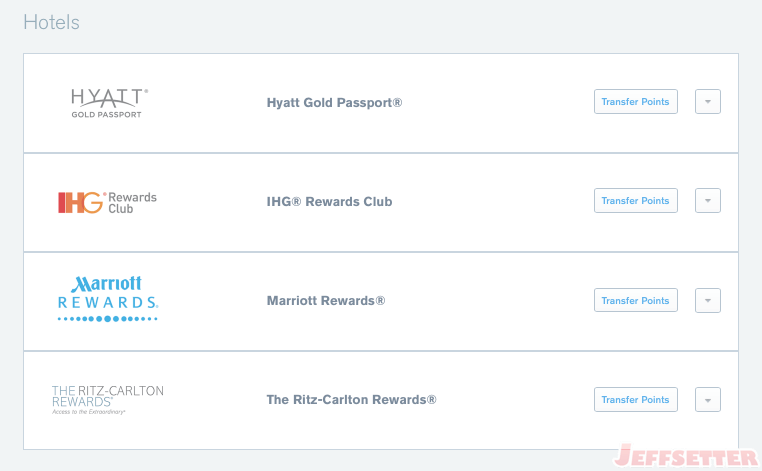Click the Marriott Rewards logo
Viewport: 762px width, 471px height.
(x=108, y=298)
